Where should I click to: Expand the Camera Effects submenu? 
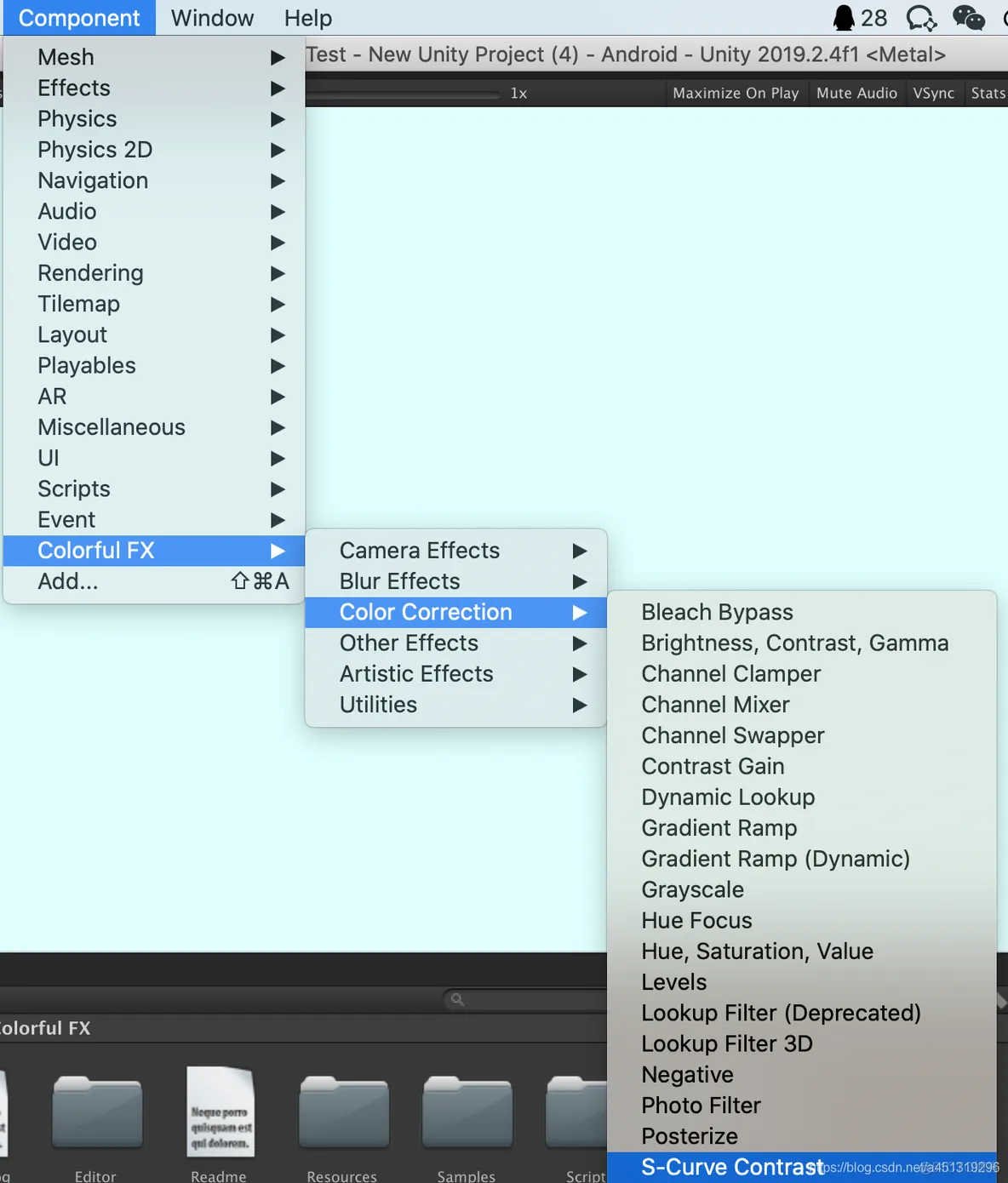point(455,551)
